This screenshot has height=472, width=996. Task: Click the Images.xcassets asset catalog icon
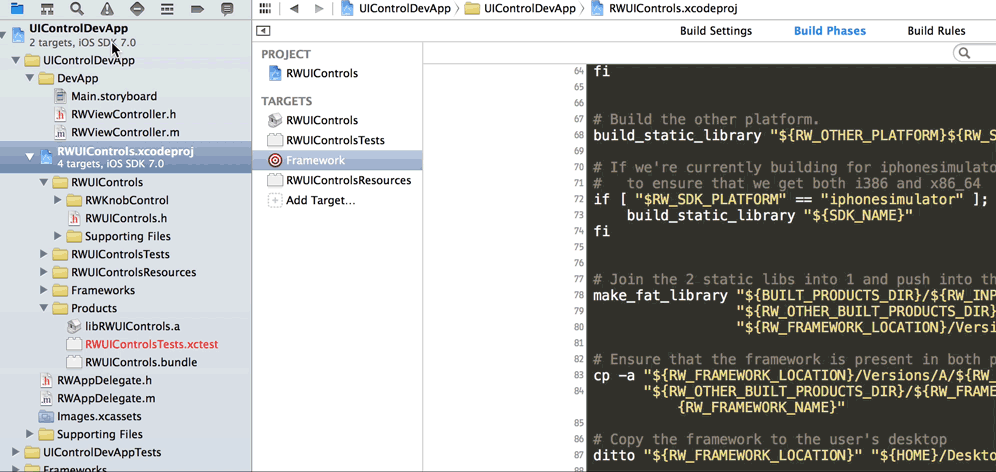[x=46, y=417]
